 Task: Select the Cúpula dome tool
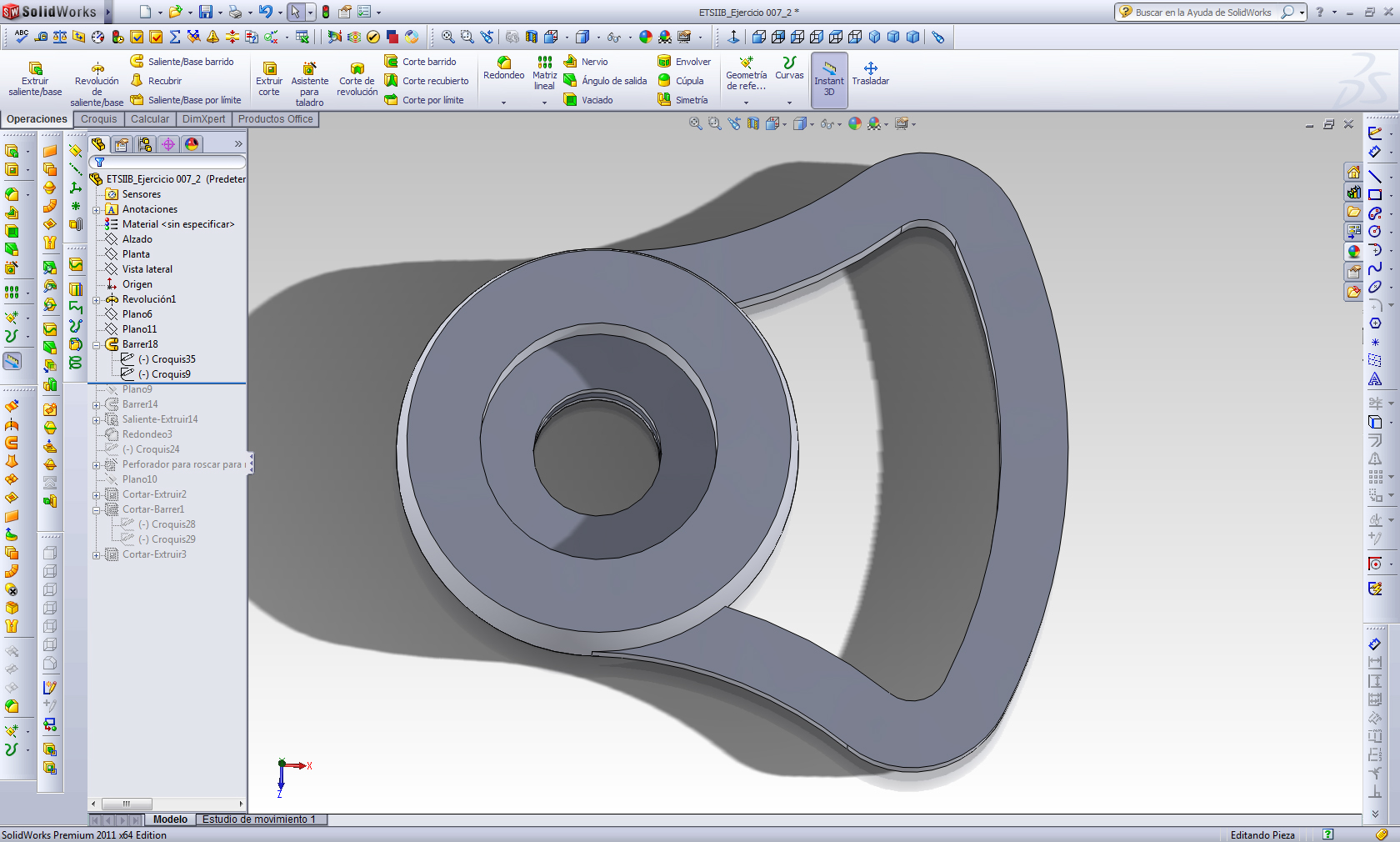[x=681, y=81]
